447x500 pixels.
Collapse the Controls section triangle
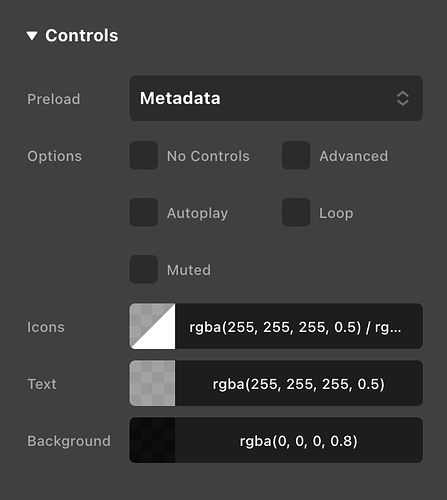click(x=32, y=36)
